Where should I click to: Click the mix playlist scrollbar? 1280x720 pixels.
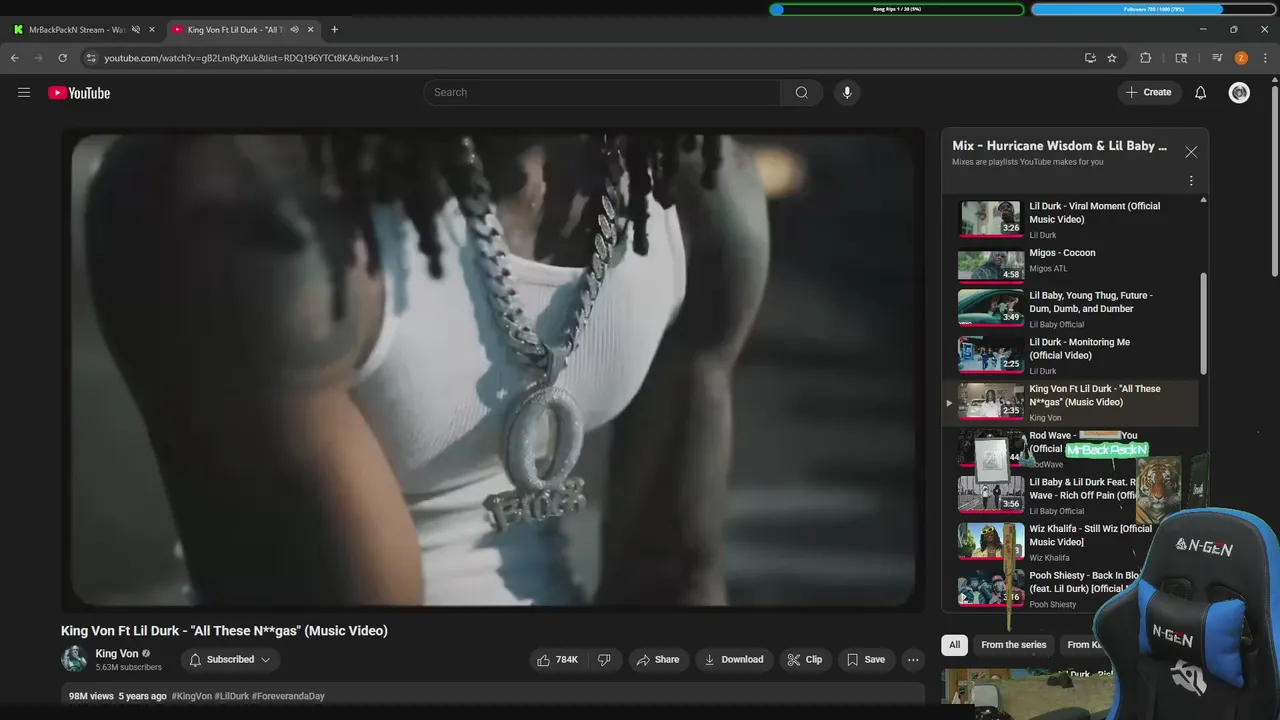point(1203,324)
